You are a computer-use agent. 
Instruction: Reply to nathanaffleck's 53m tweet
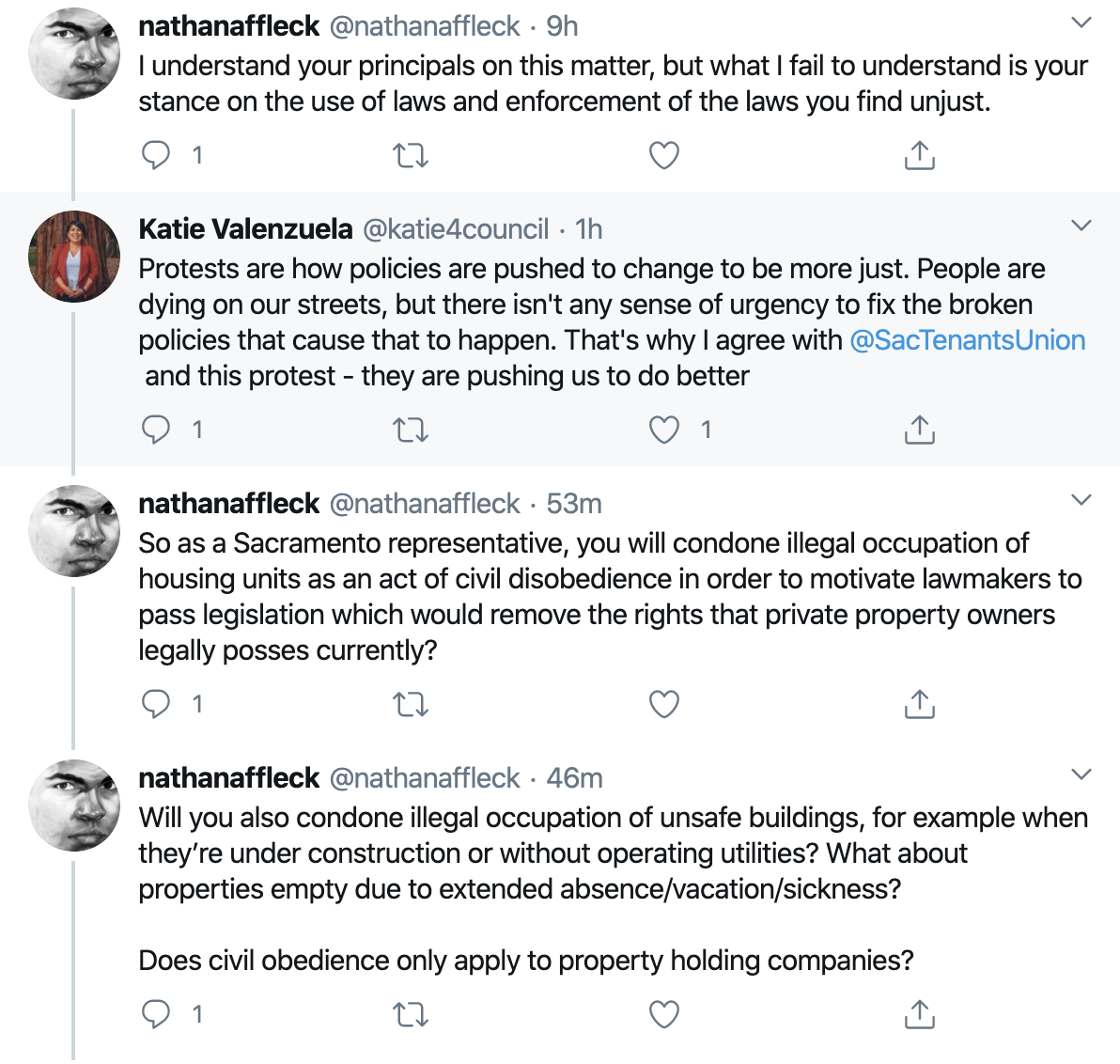tap(156, 704)
